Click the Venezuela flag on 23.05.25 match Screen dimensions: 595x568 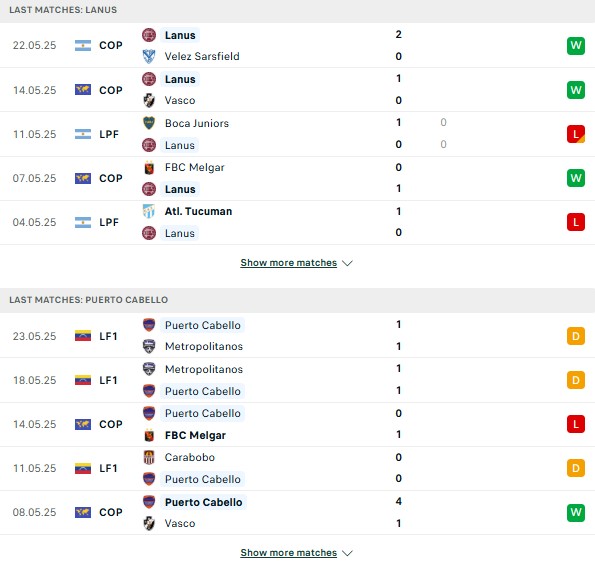click(x=83, y=336)
